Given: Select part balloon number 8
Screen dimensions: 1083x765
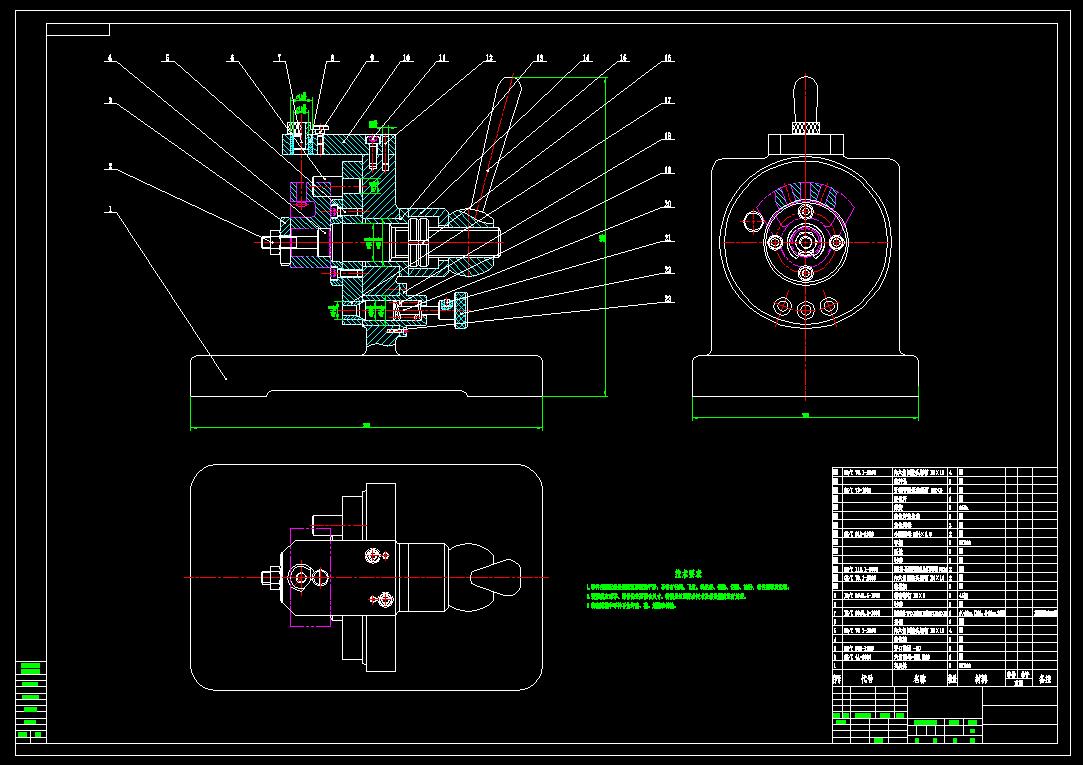Looking at the screenshot, I should (332, 58).
